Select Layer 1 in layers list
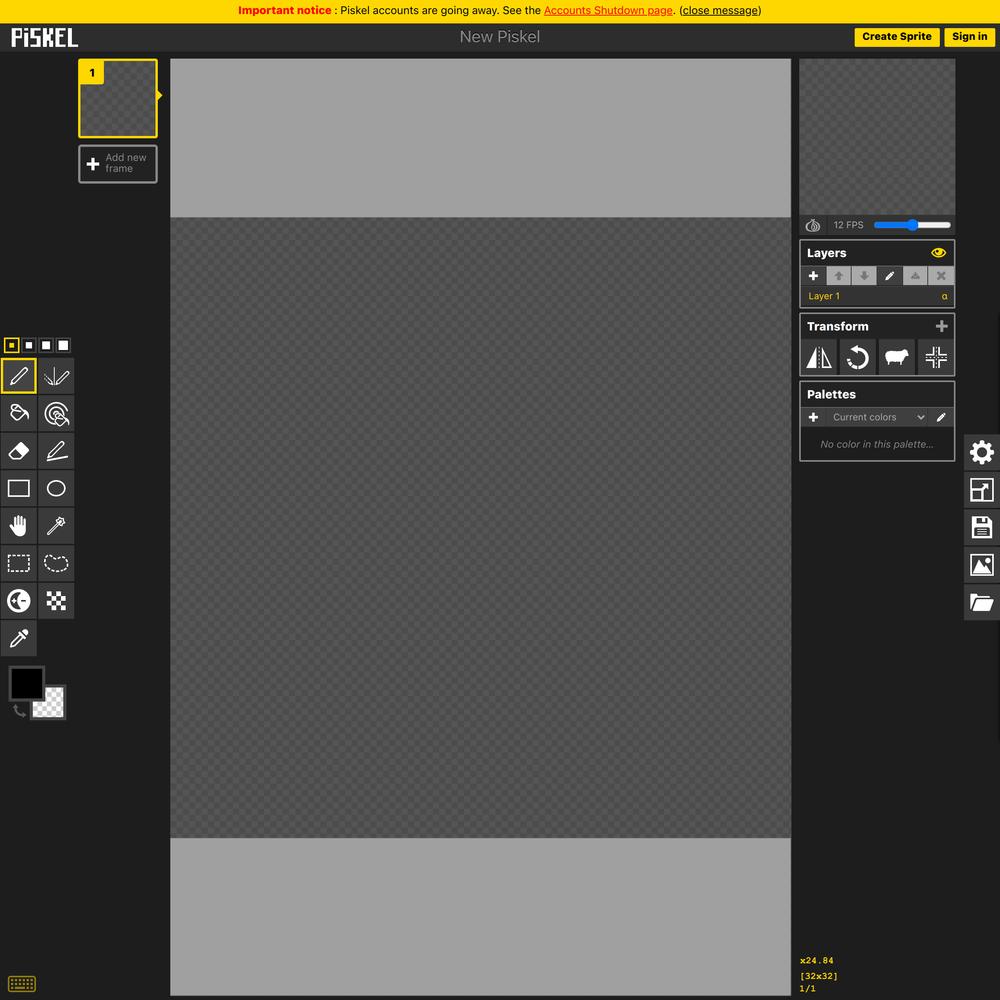The height and width of the screenshot is (1000, 1000). pos(877,296)
